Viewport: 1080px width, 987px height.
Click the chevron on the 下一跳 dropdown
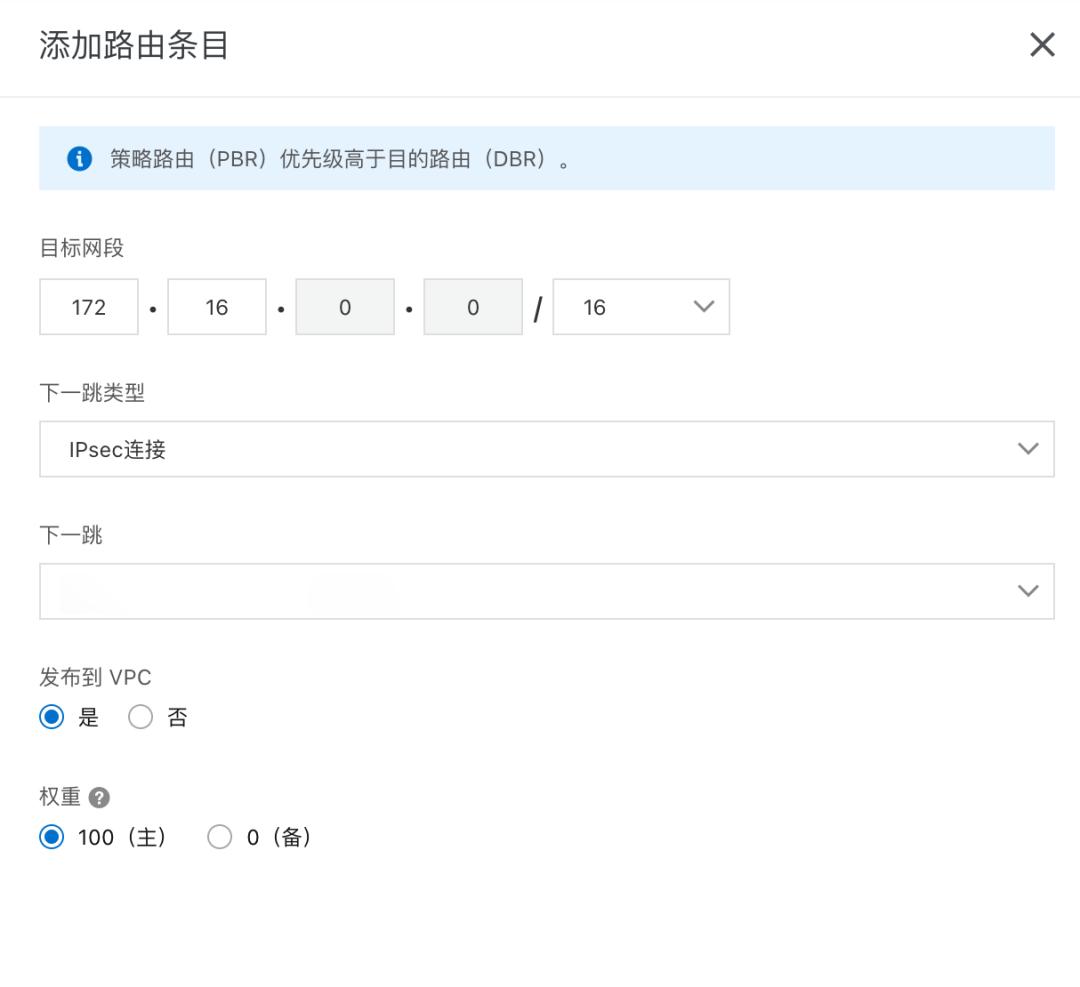tap(1028, 590)
